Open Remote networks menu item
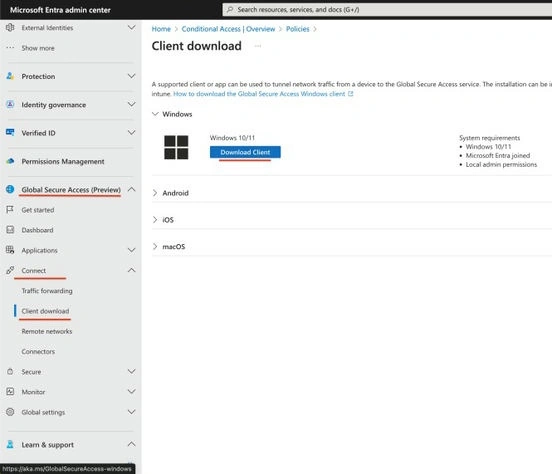This screenshot has height=474, width=552. 47,331
